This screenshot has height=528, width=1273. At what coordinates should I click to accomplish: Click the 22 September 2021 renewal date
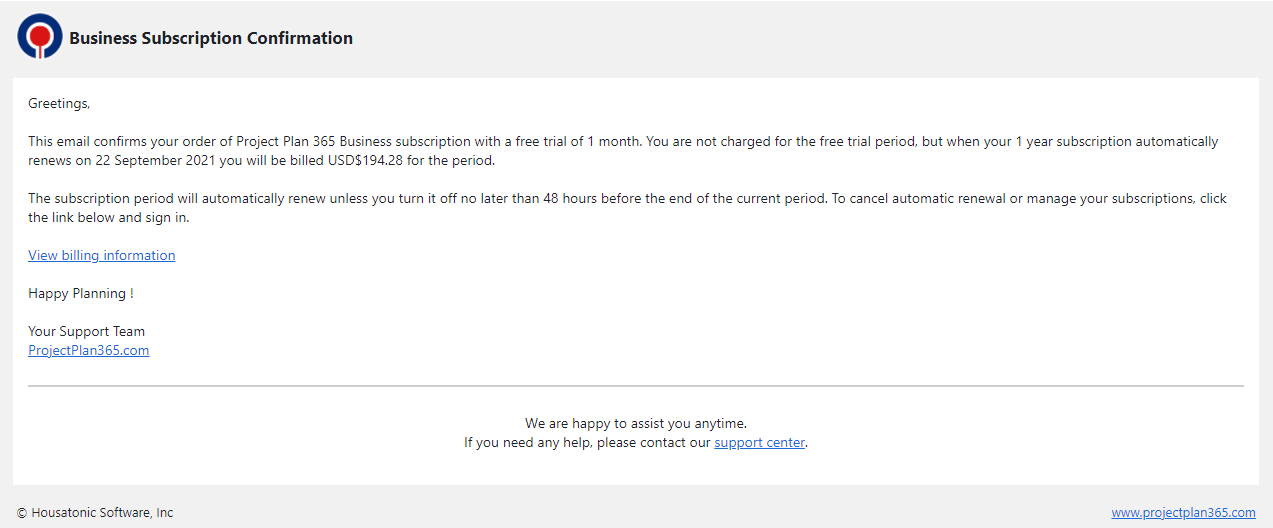click(x=153, y=160)
